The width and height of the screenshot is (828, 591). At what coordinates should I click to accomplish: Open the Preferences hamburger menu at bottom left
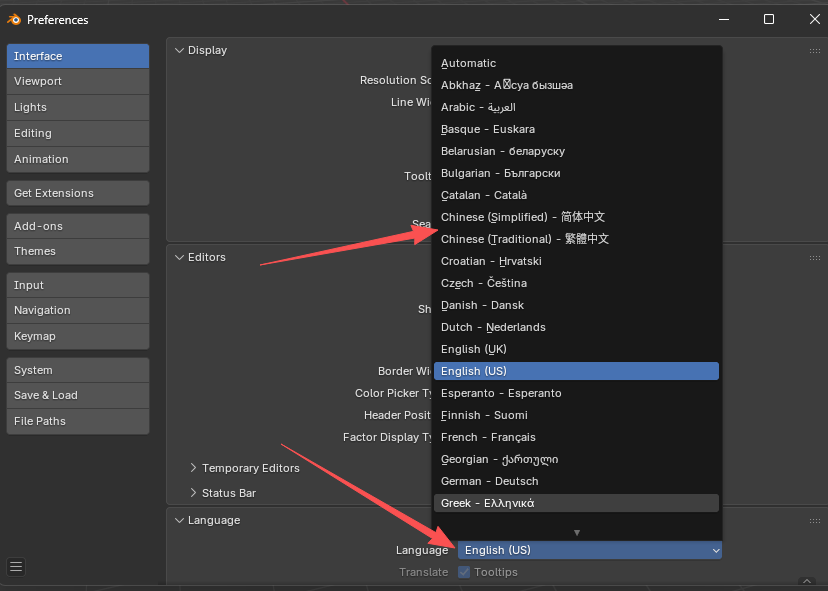[16, 566]
